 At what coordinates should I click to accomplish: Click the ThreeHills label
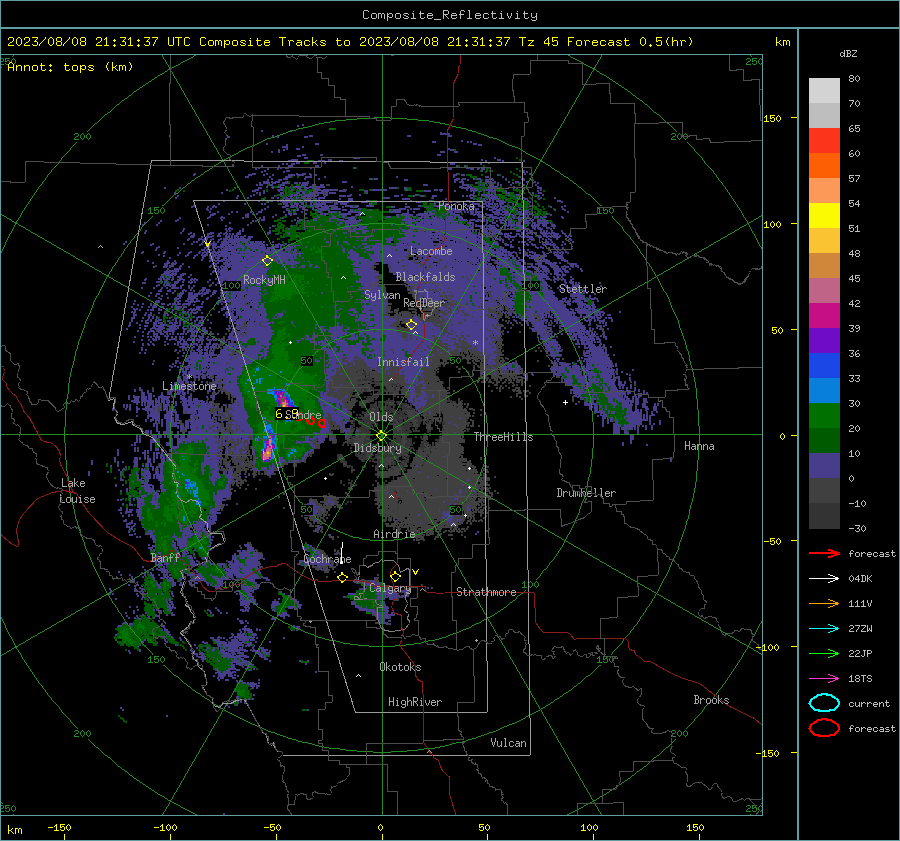[x=503, y=437]
